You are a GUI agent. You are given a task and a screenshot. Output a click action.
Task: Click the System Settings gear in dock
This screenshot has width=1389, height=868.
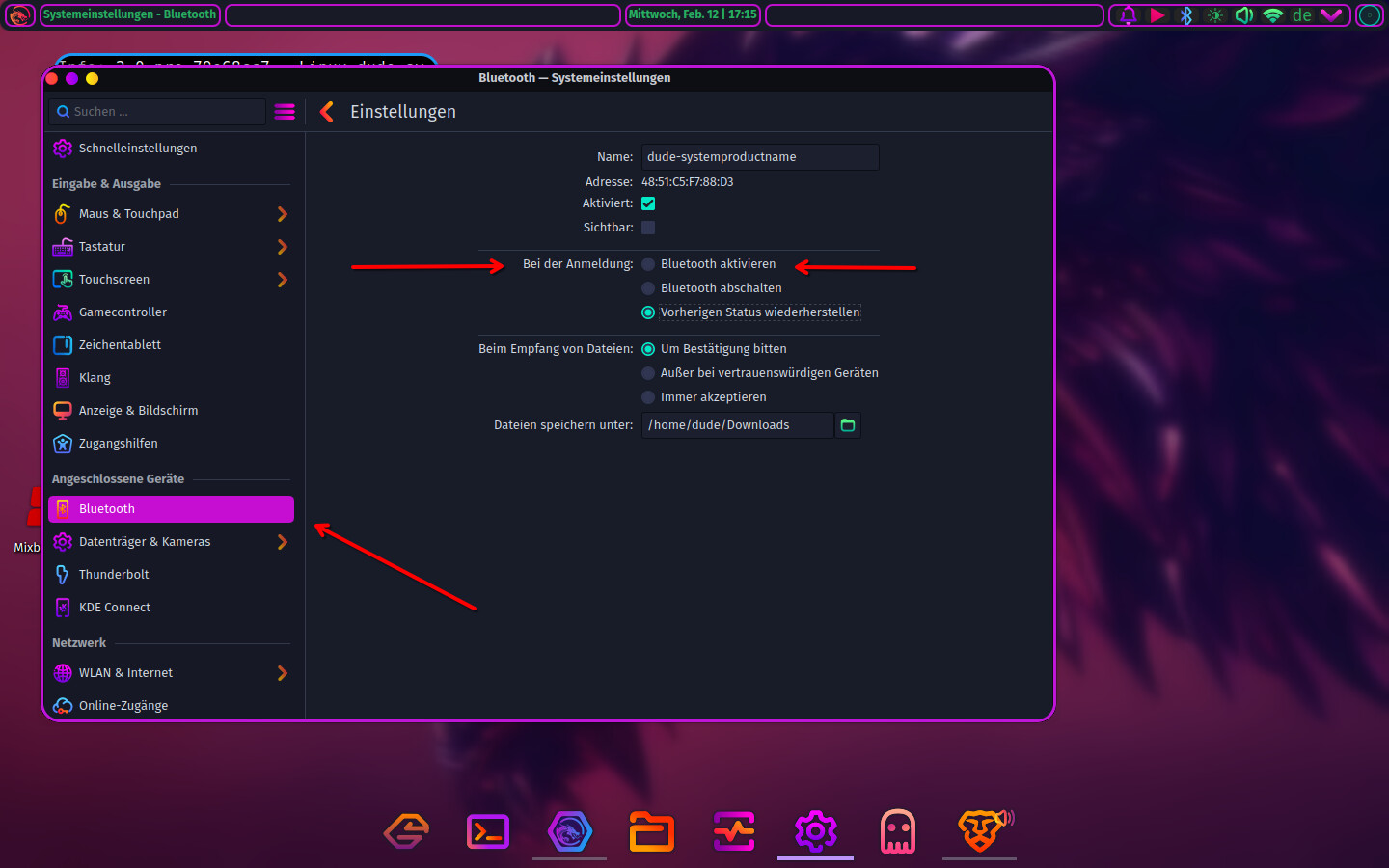pyautogui.click(x=816, y=831)
